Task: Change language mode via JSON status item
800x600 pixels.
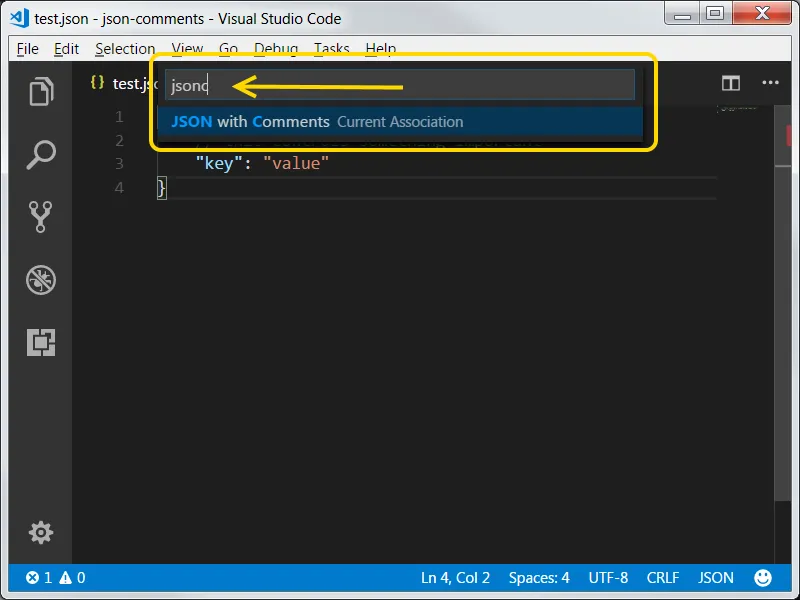Action: pos(716,578)
